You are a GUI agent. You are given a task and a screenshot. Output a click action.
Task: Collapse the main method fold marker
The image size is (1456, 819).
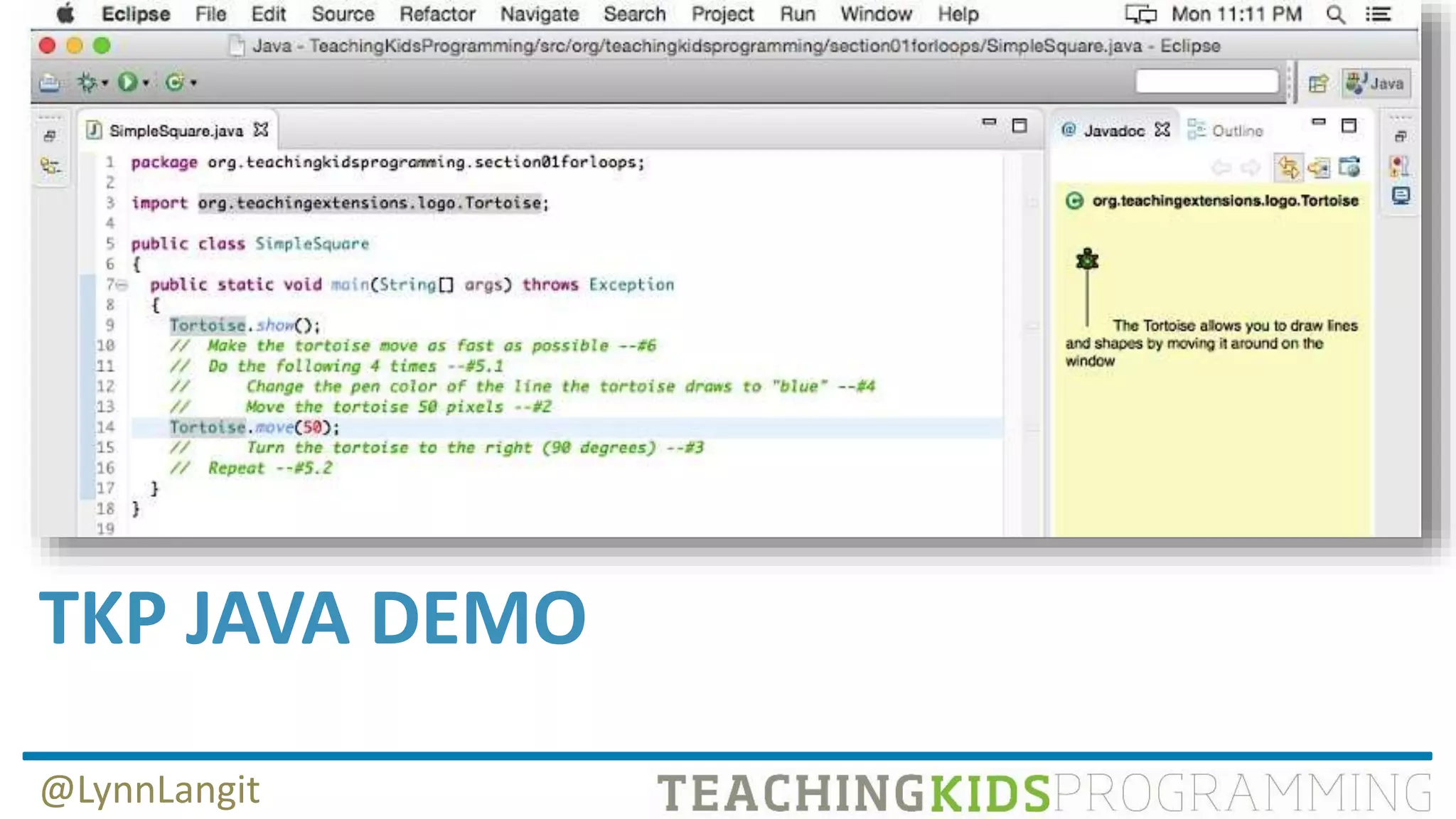(122, 285)
